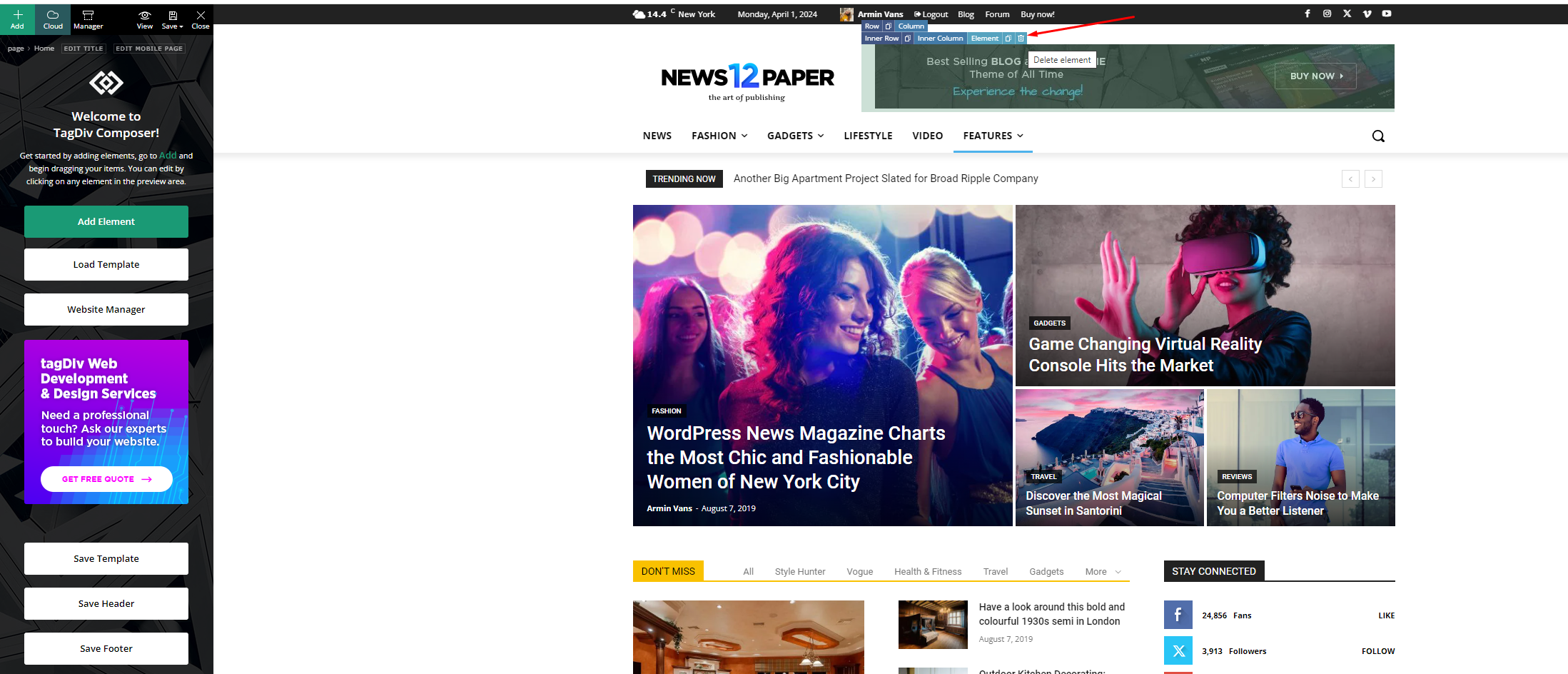This screenshot has width=1568, height=674.
Task: Open the Manager icon in composer toolbar
Action: (88, 14)
